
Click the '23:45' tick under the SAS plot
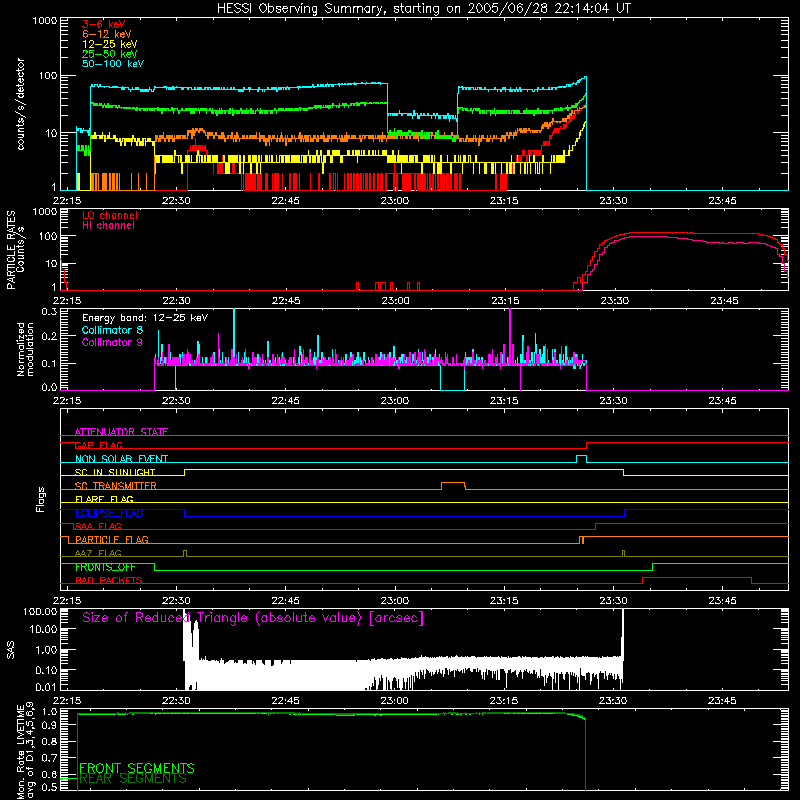click(722, 701)
